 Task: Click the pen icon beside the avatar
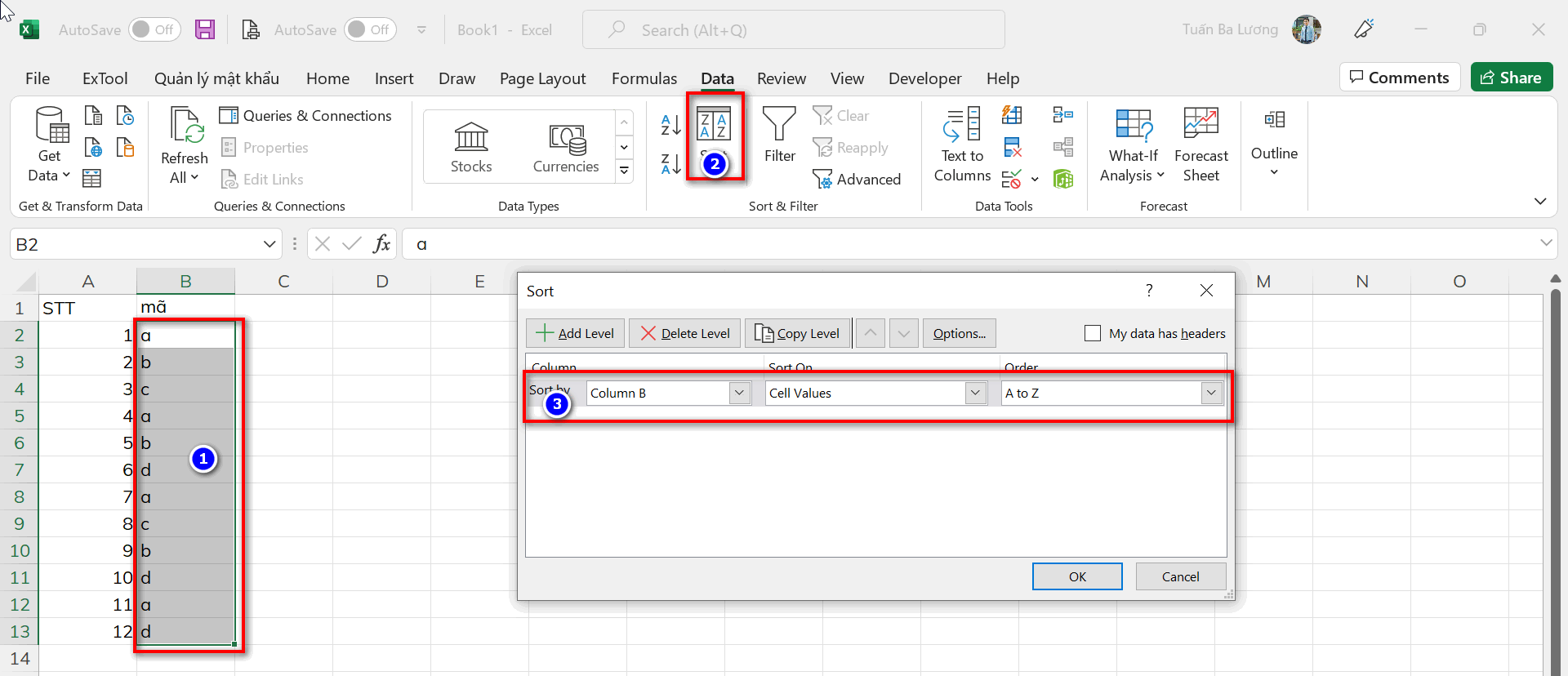[x=1364, y=29]
